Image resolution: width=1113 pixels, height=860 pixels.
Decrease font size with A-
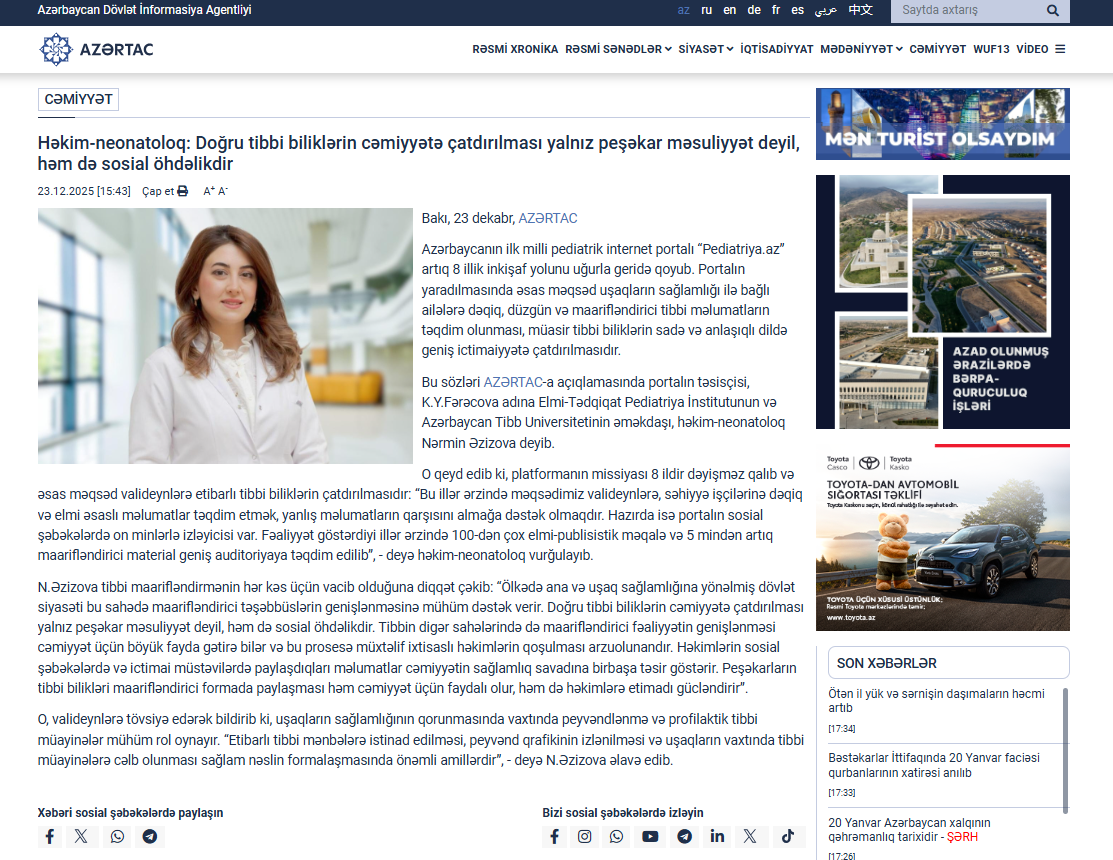[223, 191]
